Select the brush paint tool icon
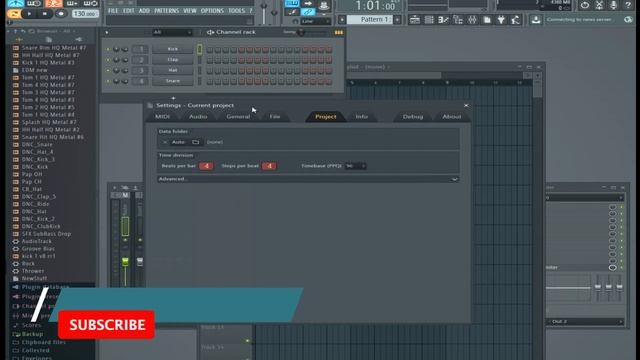640x360 pixels. 292,12
